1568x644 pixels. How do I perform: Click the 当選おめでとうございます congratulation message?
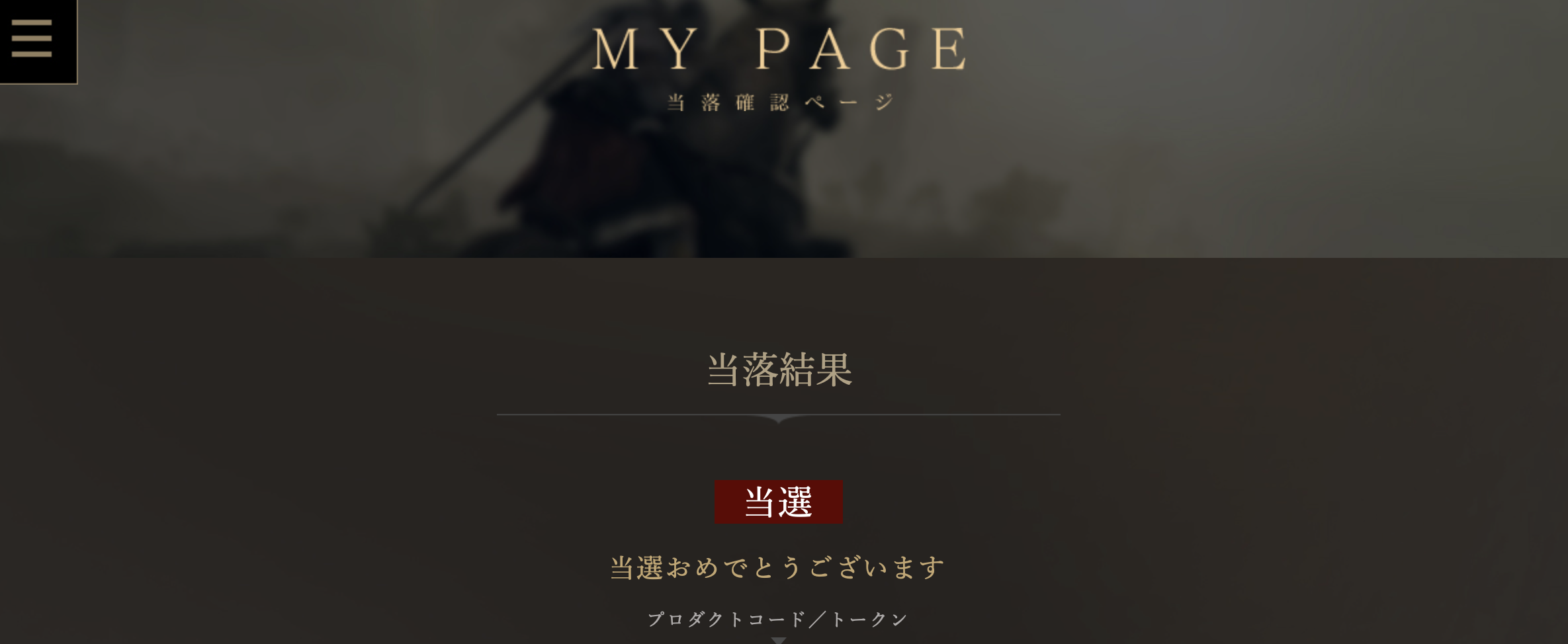[x=778, y=567]
